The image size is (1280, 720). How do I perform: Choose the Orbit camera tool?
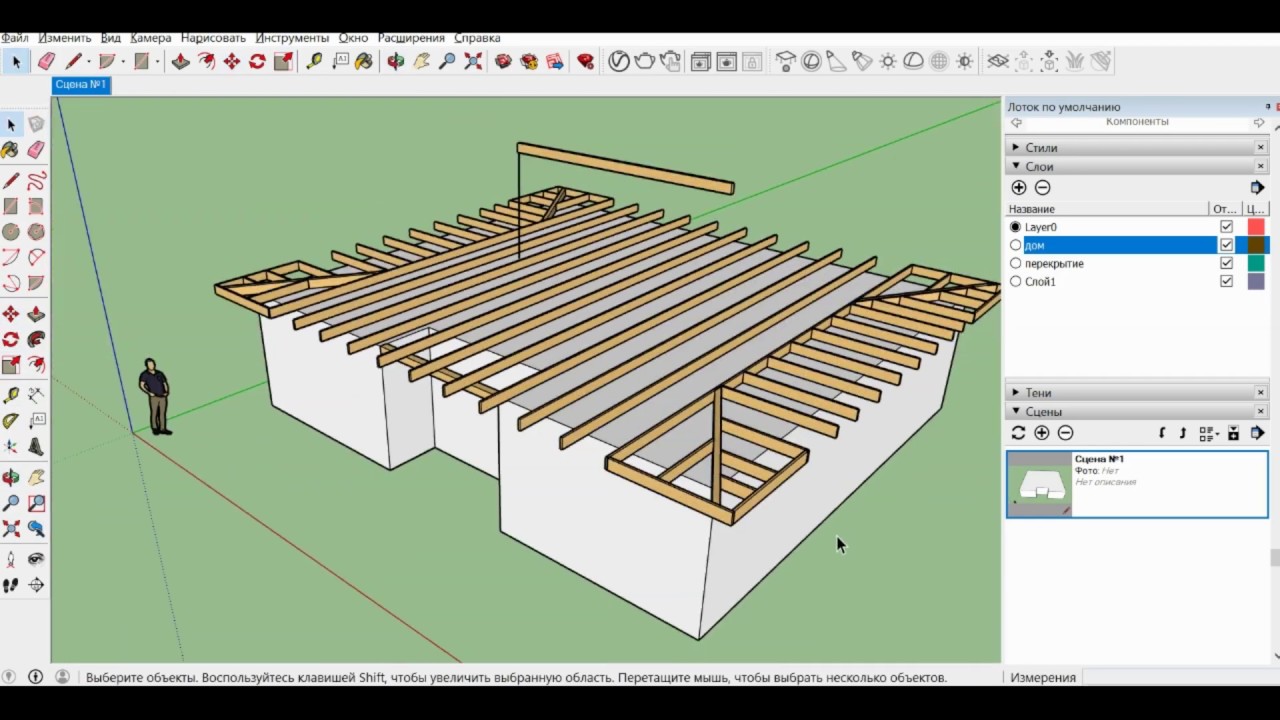(396, 62)
